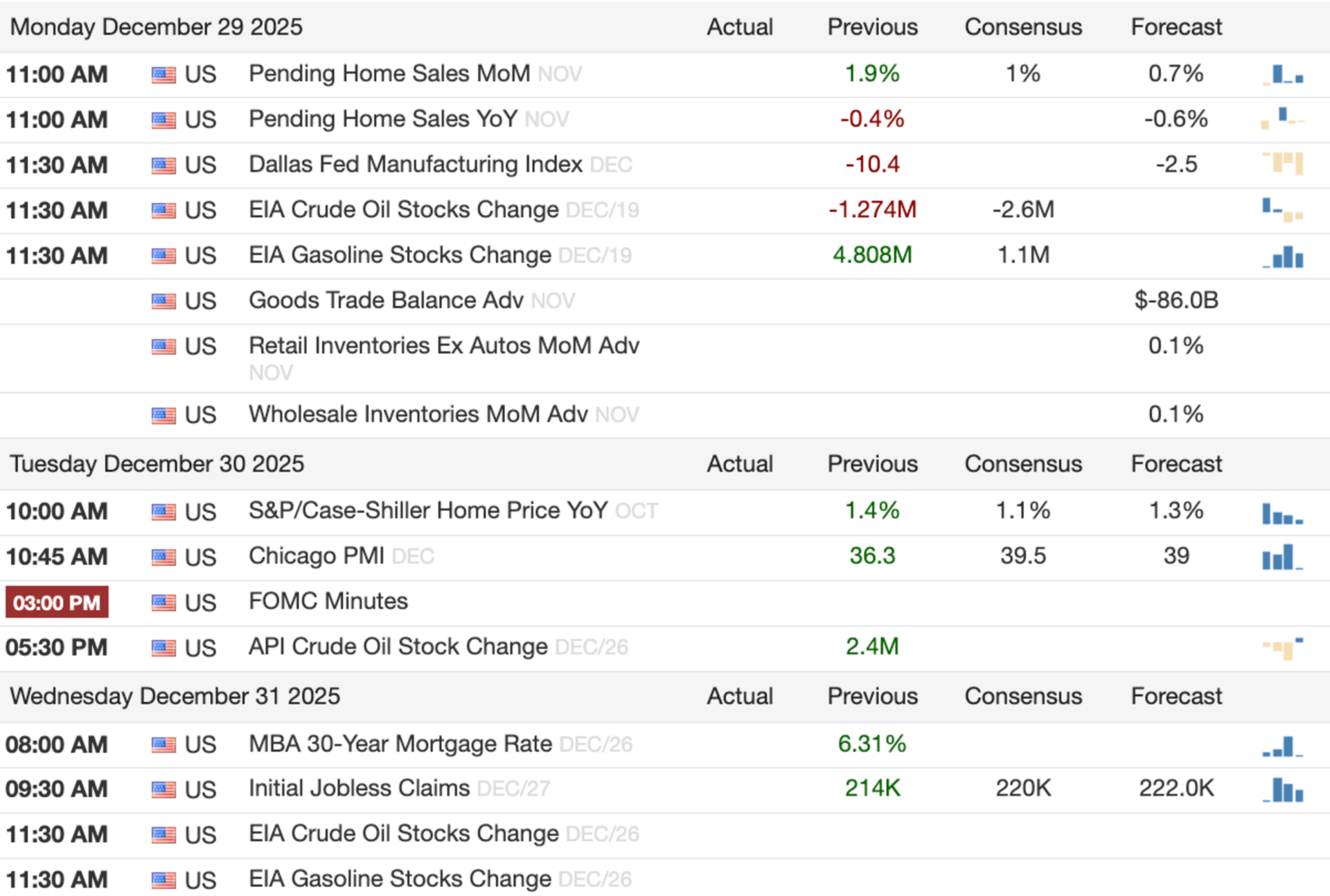
Task: Click the S&P/Case-Shiller Home Price chart icon
Action: click(1283, 514)
